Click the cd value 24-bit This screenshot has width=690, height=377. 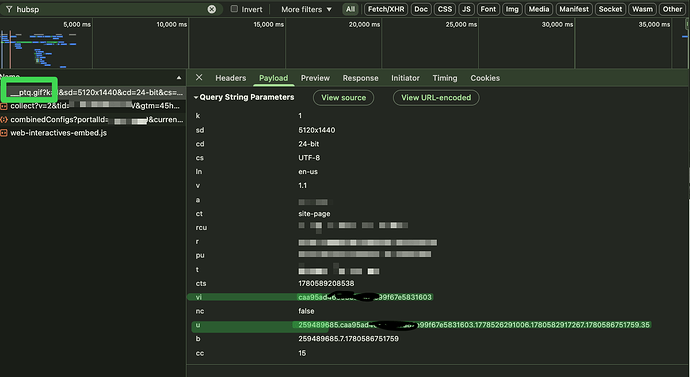pos(308,144)
